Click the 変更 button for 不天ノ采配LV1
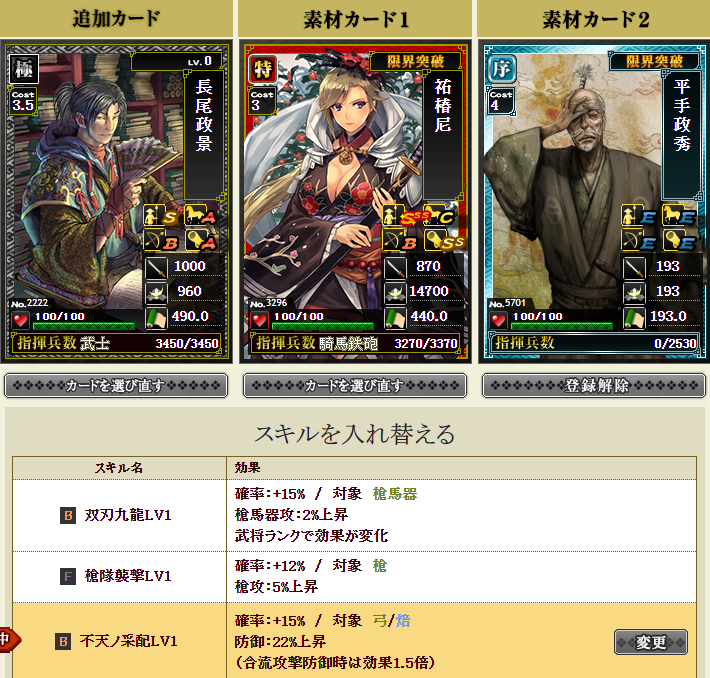The height and width of the screenshot is (678, 710). click(x=651, y=642)
